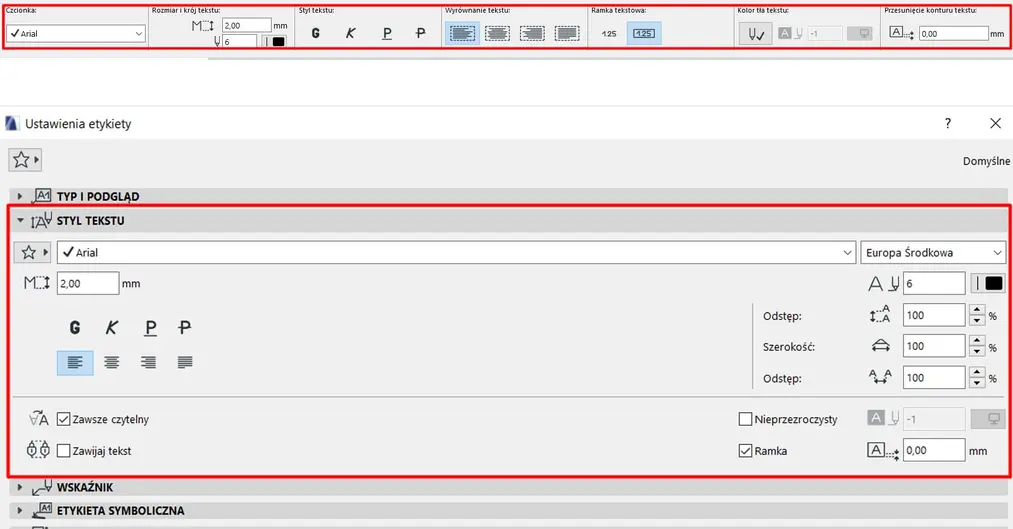Click pen number 6 field in dialog

tap(934, 283)
